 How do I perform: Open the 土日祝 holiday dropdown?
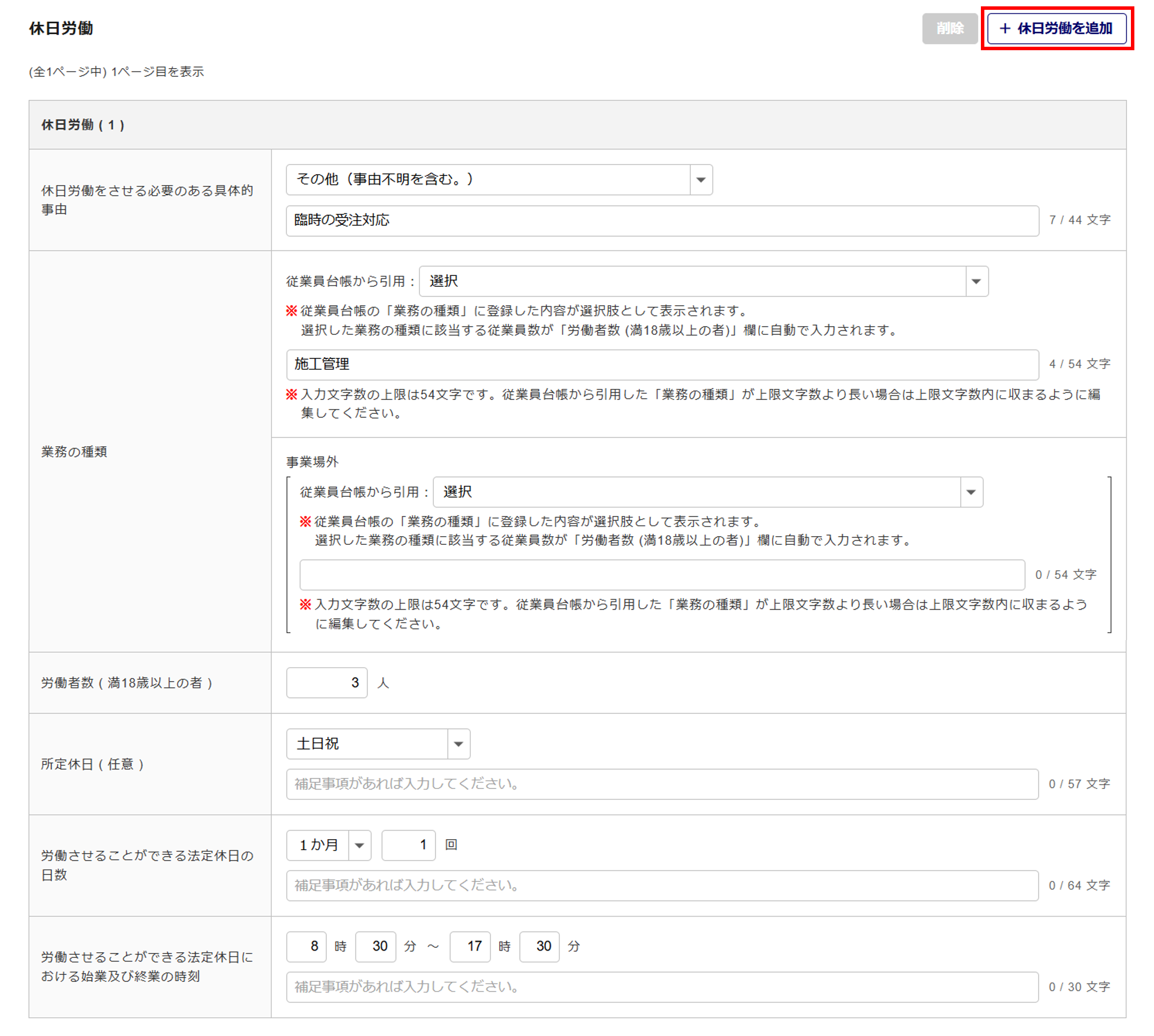(378, 744)
